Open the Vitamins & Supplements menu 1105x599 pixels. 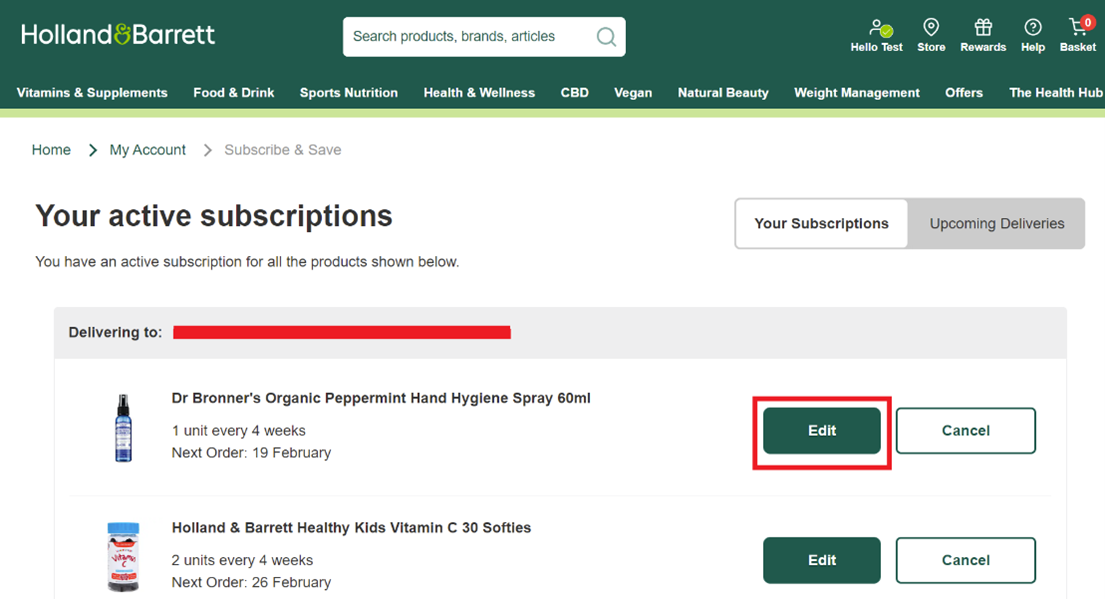pyautogui.click(x=92, y=93)
